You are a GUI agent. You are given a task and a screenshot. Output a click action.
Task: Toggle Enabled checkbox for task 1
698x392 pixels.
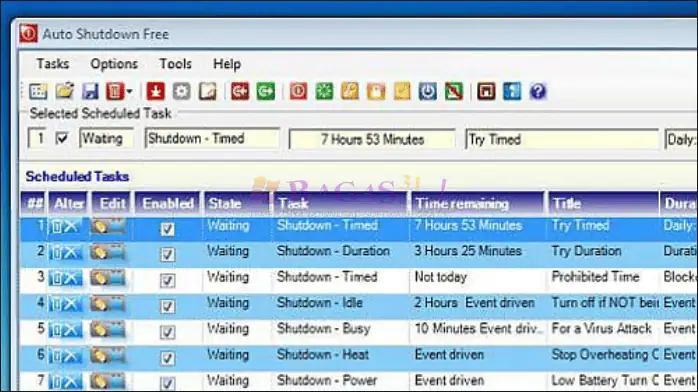tap(167, 229)
